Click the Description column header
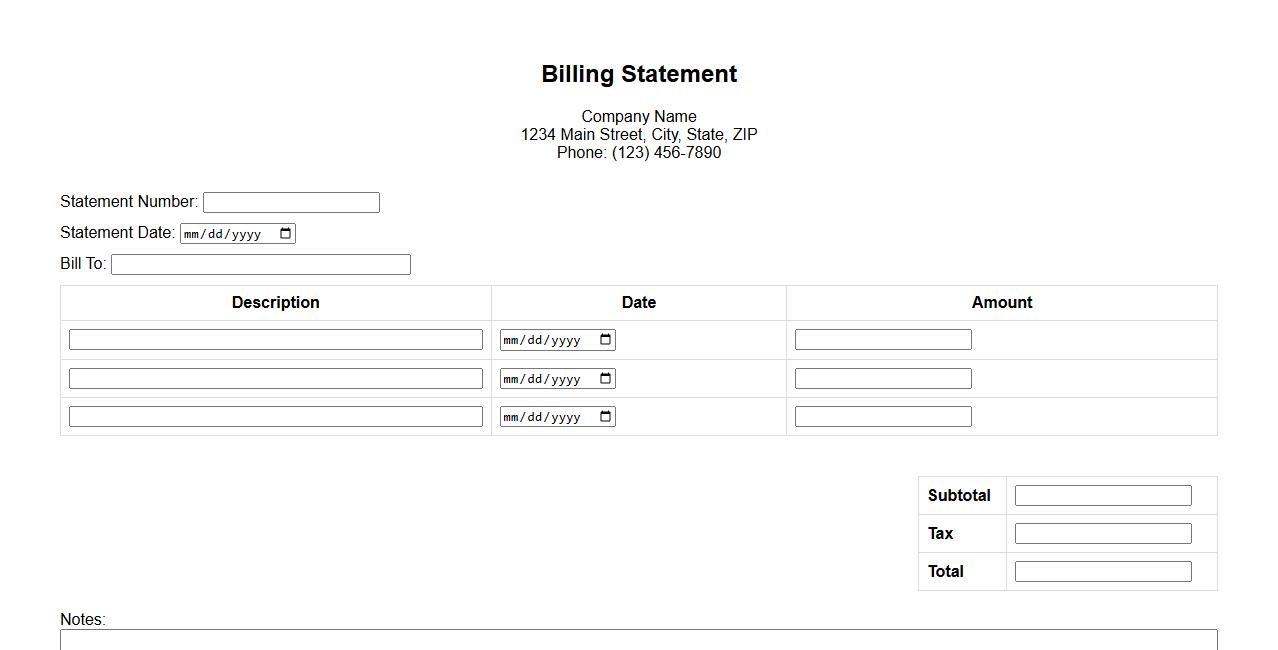The height and width of the screenshot is (650, 1278). click(276, 303)
